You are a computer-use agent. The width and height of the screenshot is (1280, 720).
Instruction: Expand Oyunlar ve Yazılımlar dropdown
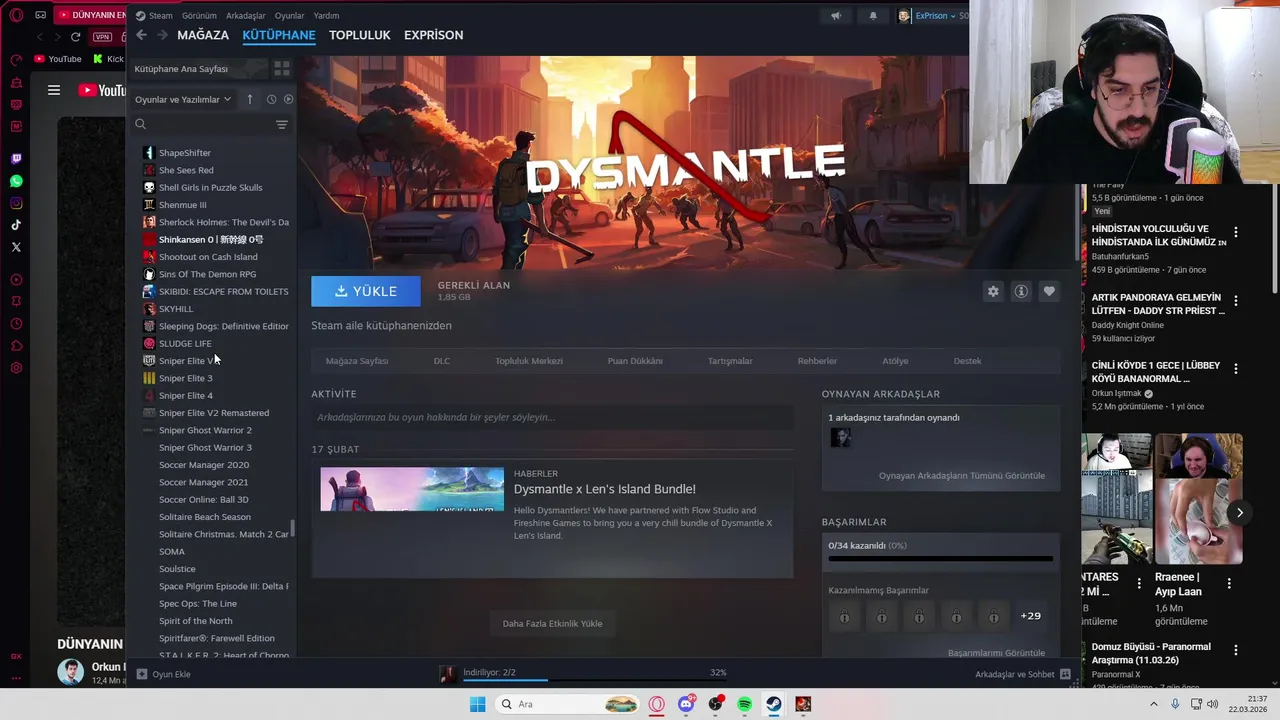(x=183, y=99)
